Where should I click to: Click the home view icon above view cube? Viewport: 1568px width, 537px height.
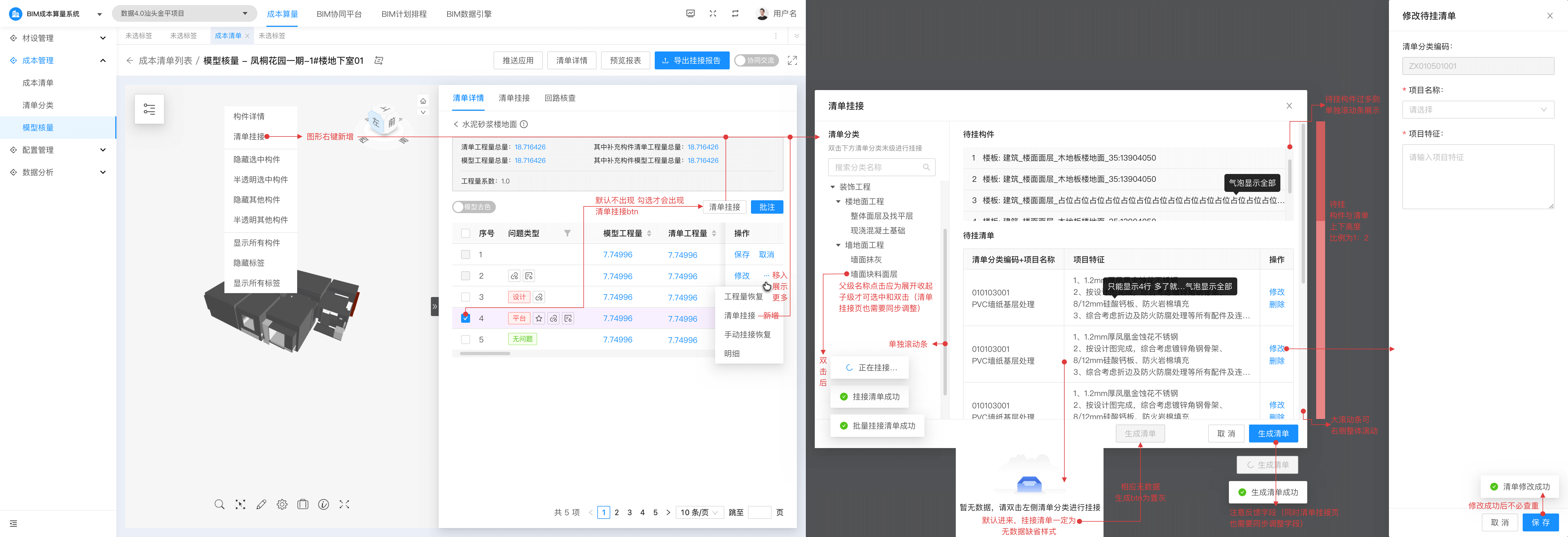tap(423, 101)
